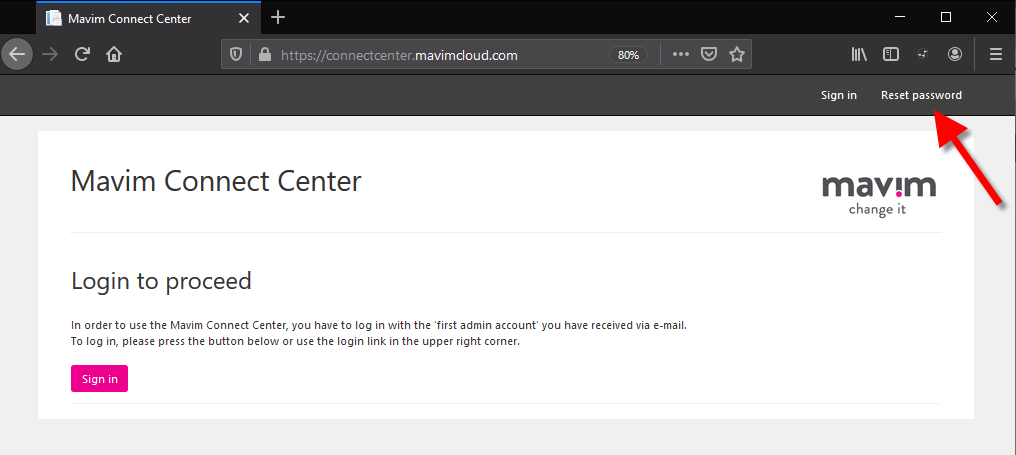1016x455 pixels.
Task: Click the extension icon beside sidebars
Action: tap(923, 55)
